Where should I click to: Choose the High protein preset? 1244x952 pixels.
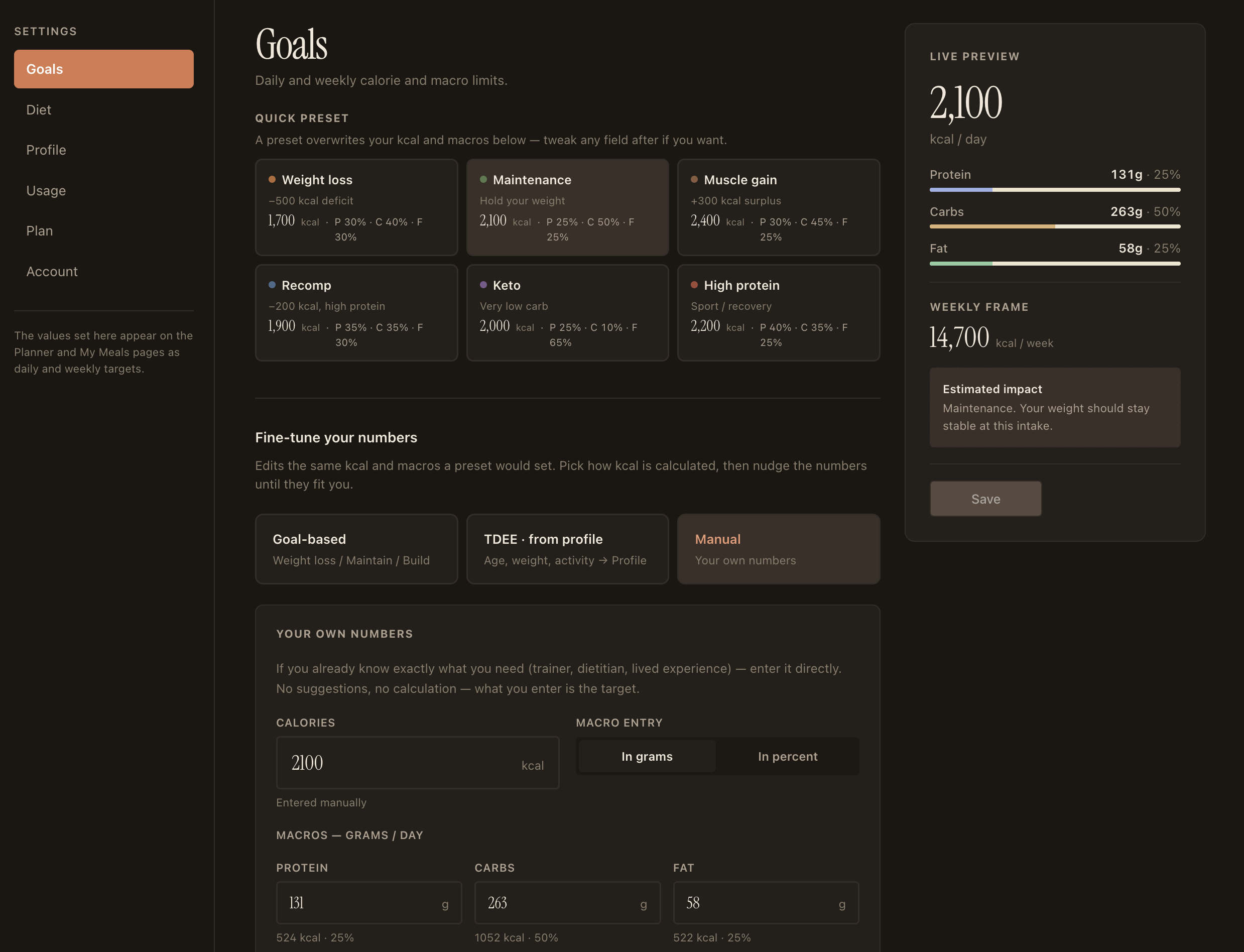click(778, 313)
